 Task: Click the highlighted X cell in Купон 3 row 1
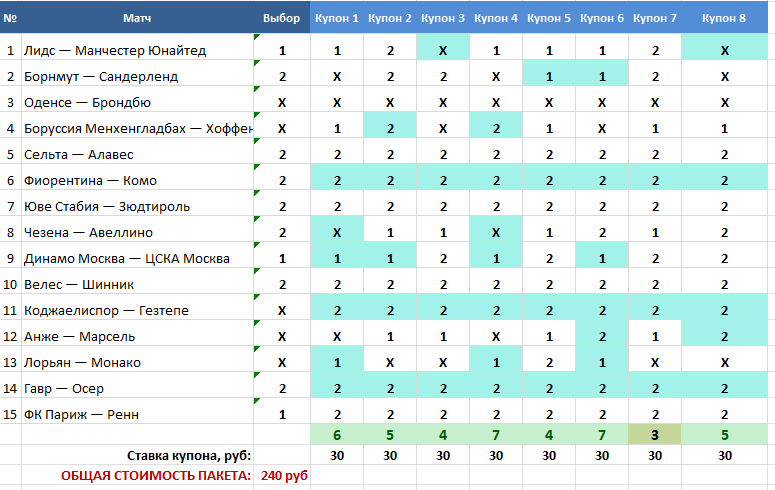coord(443,50)
